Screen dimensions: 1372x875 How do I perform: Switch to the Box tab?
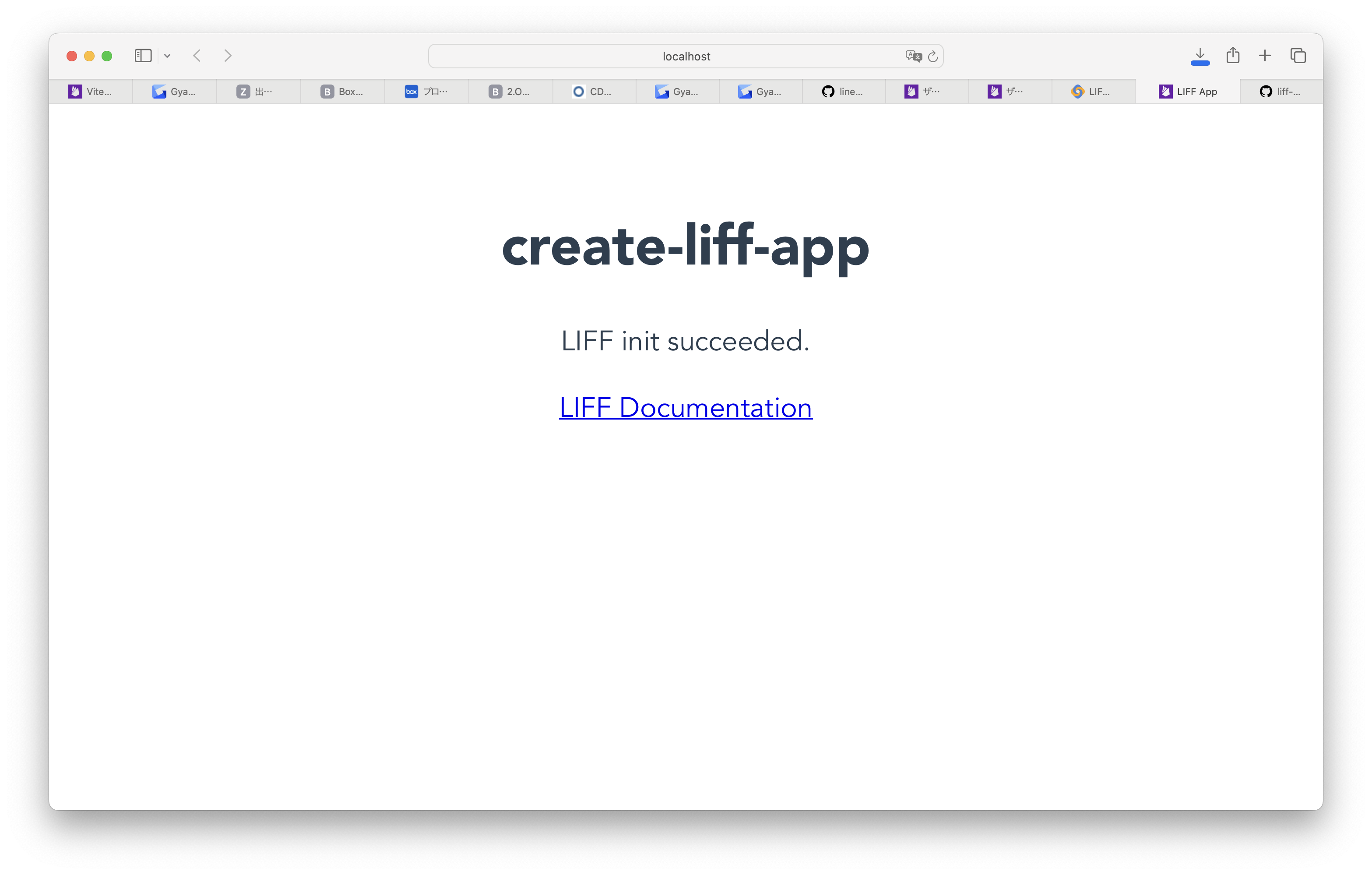point(342,92)
